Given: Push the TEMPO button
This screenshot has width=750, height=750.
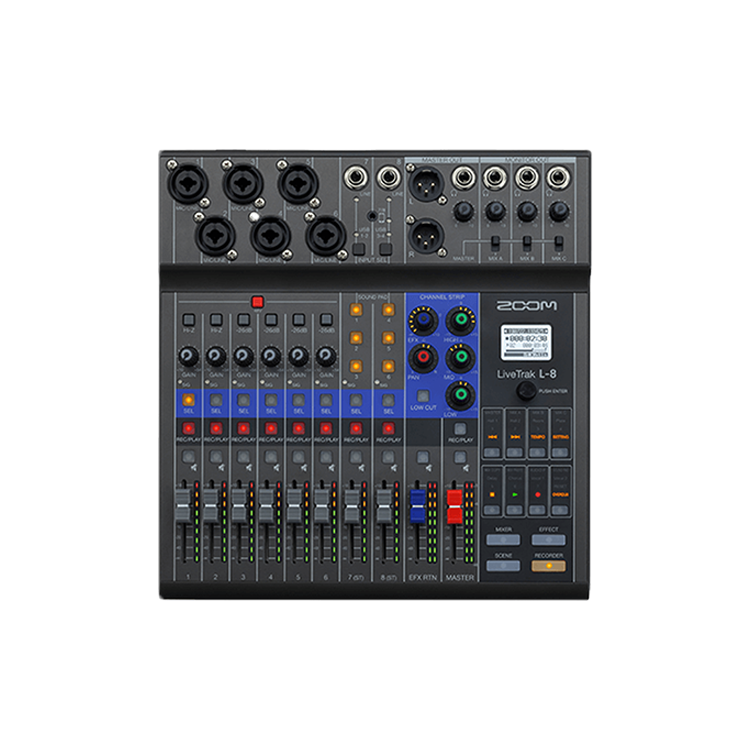Looking at the screenshot, I should click(x=537, y=452).
